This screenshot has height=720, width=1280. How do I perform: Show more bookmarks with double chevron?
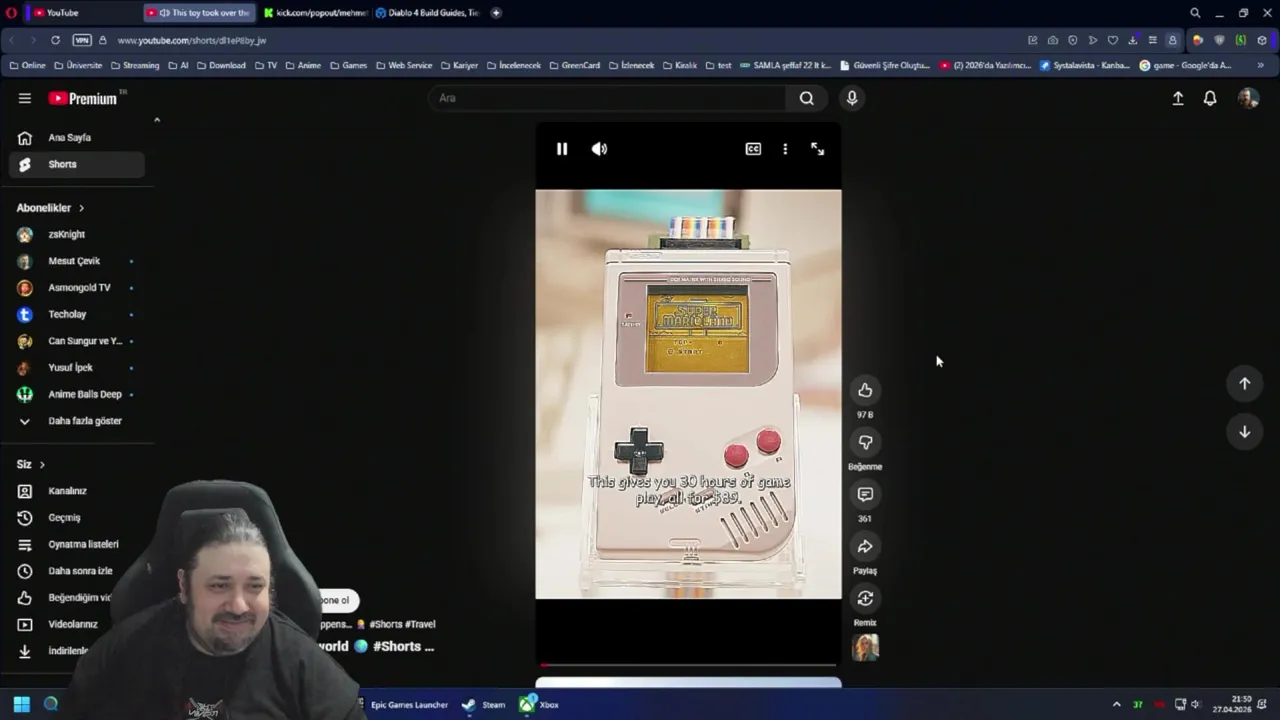(1260, 65)
